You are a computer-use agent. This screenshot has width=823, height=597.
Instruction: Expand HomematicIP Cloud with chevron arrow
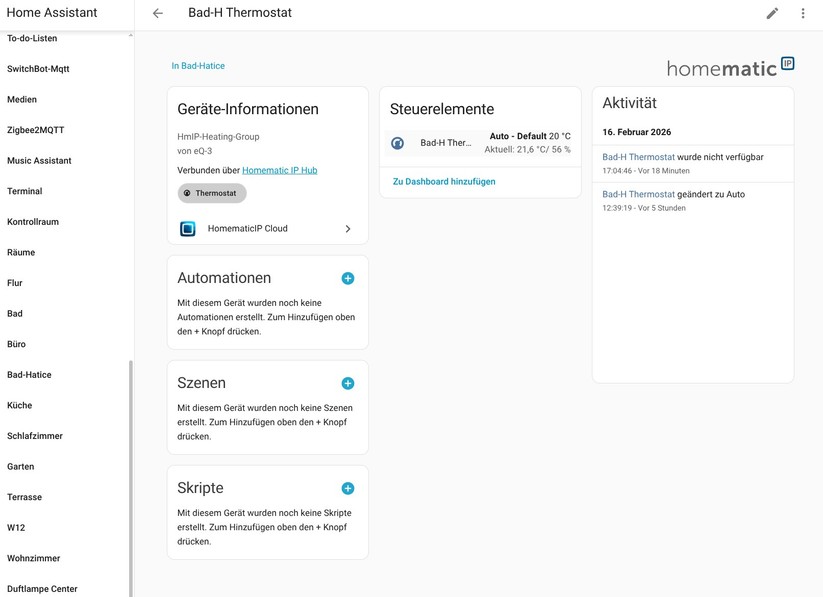[347, 228]
